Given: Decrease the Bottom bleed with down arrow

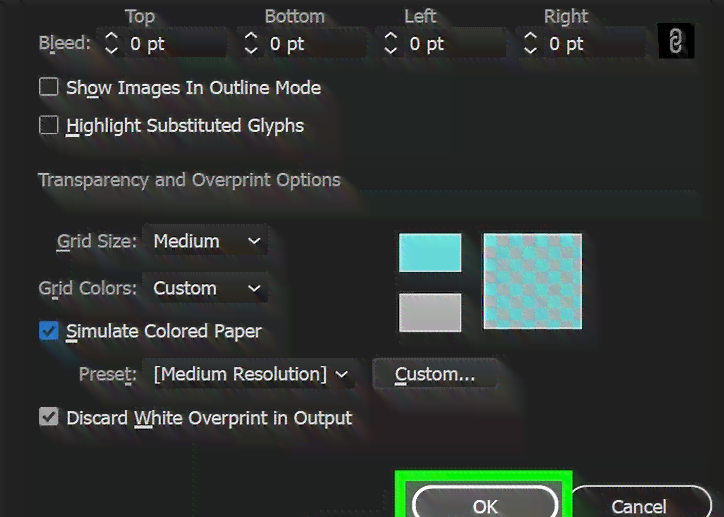Looking at the screenshot, I should pos(251,50).
